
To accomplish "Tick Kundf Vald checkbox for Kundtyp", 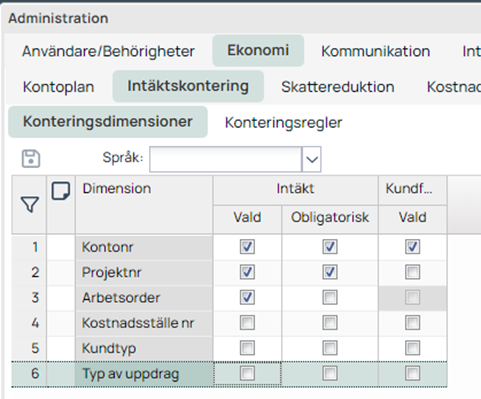I will [412, 348].
